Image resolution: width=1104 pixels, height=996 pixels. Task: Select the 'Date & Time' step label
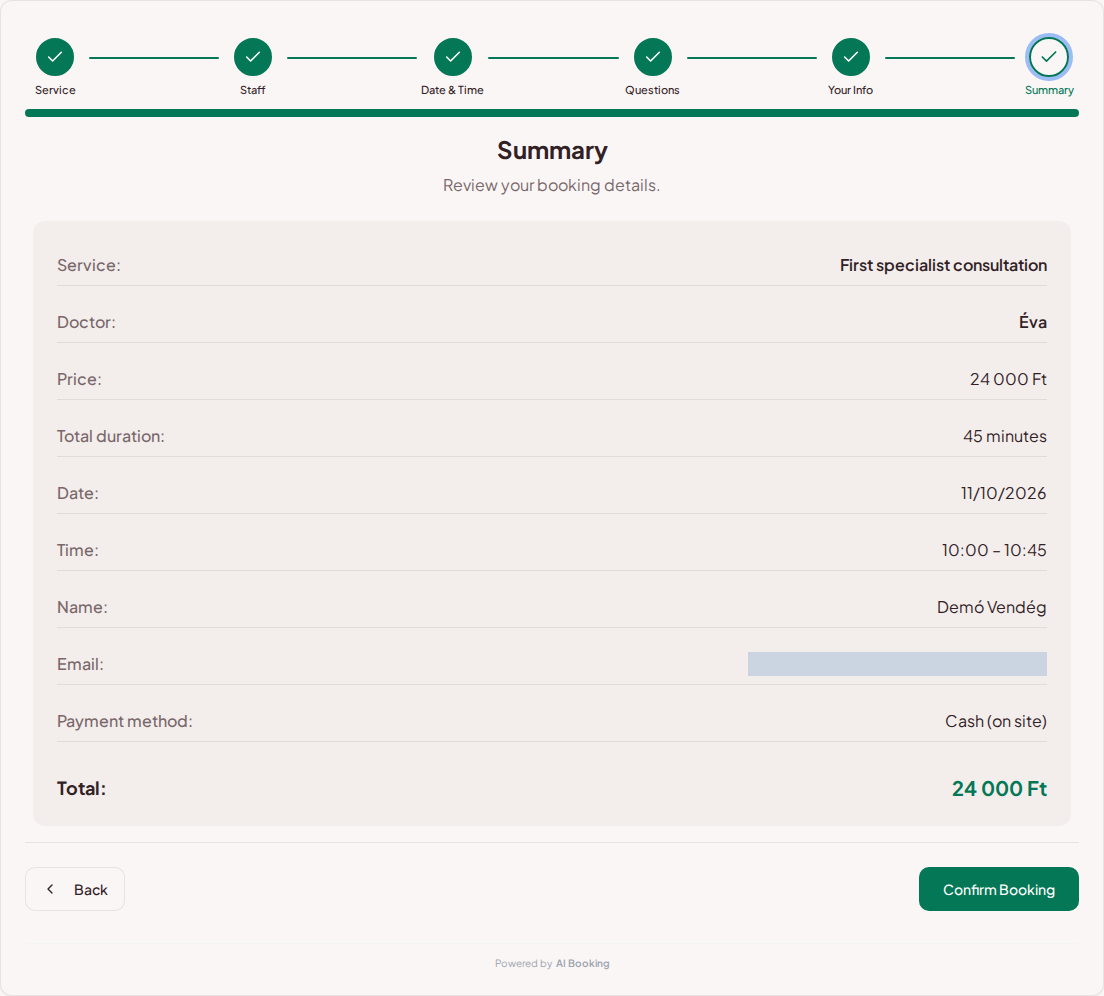[452, 90]
